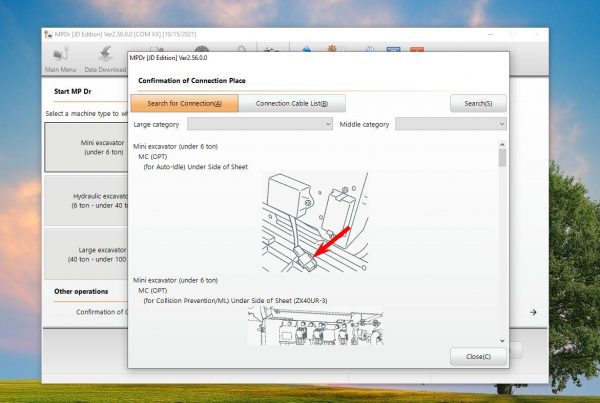Click the first 'MC (OPT)' entry text
Screen dimensions: 600x403
point(153,157)
